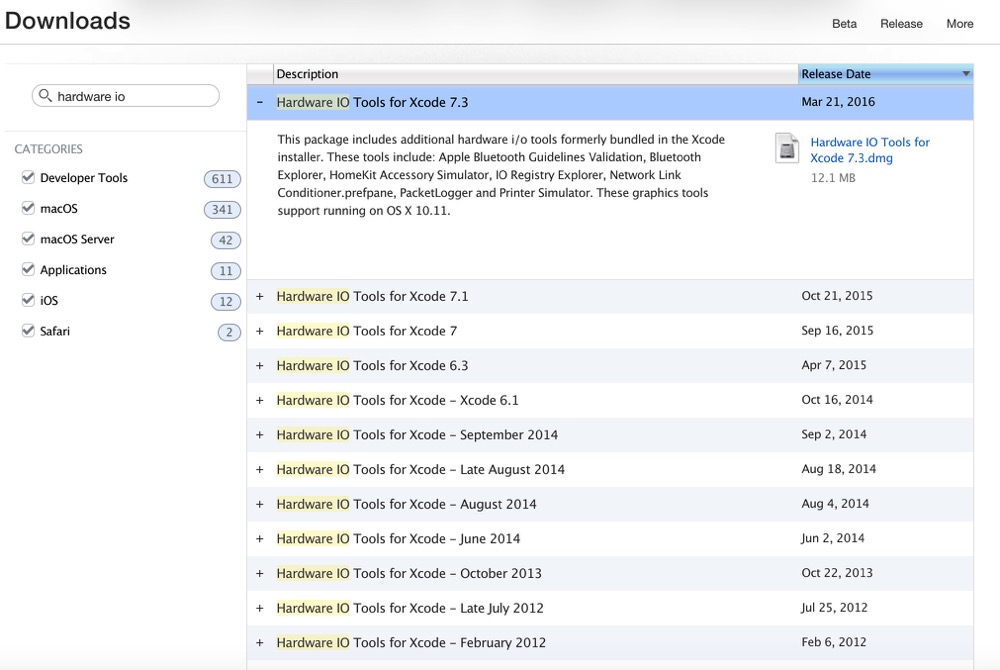Click the Xcode 7.3 package description paragraph
The height and width of the screenshot is (670, 1000).
501,175
